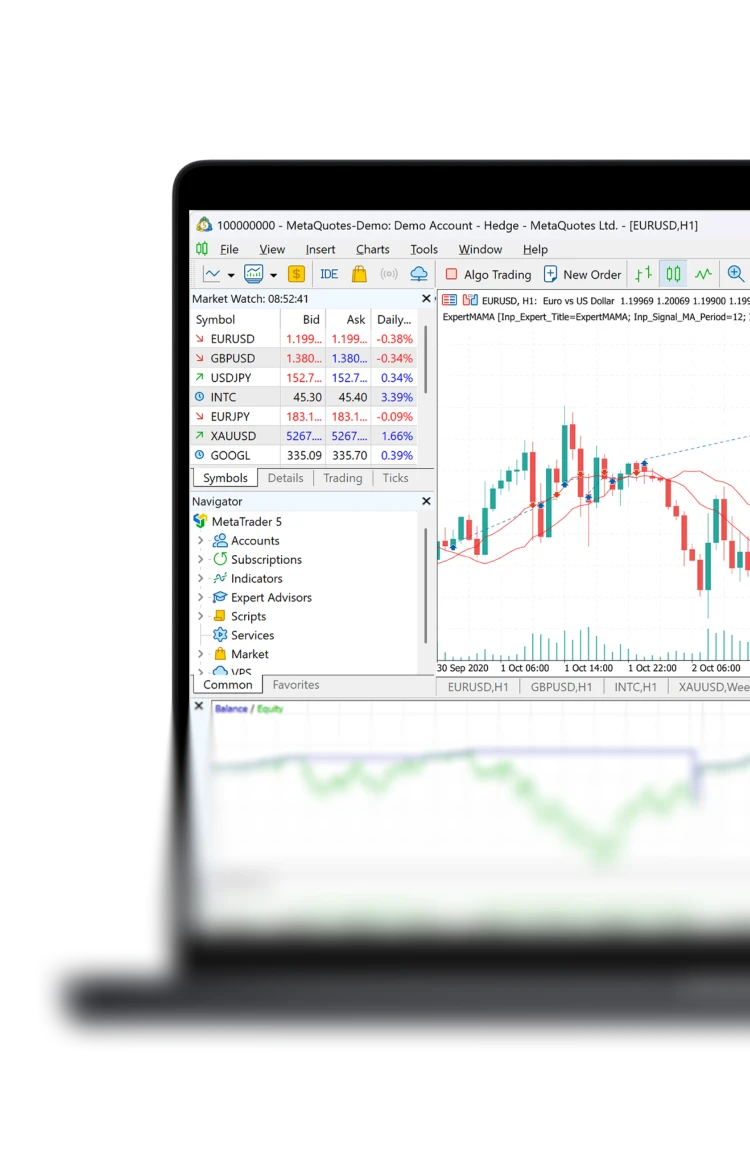Image resolution: width=750 pixels, height=1172 pixels.
Task: Click the Services gear icon in Navigator
Action: [x=220, y=635]
